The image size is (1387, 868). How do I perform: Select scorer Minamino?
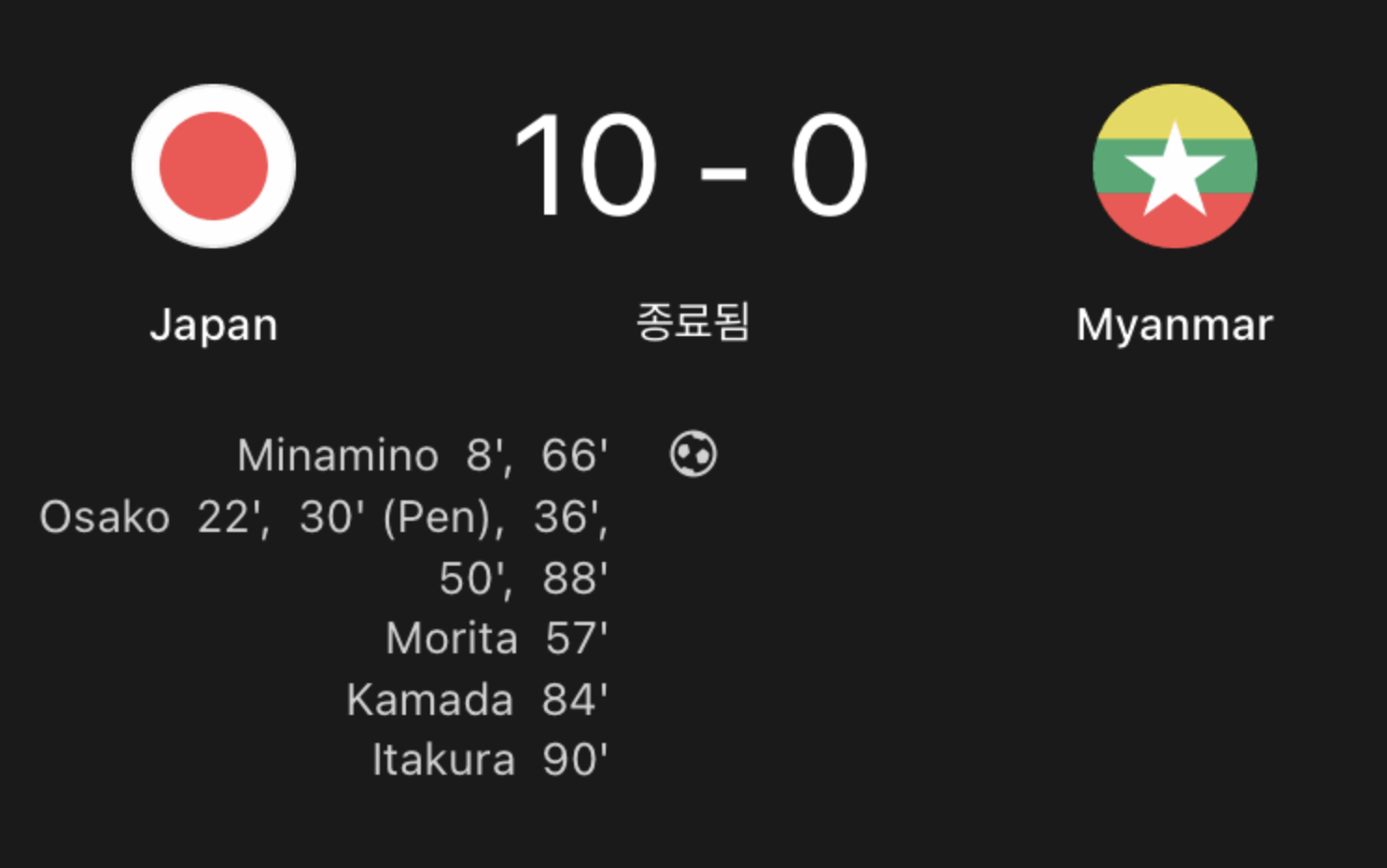pyautogui.click(x=337, y=455)
